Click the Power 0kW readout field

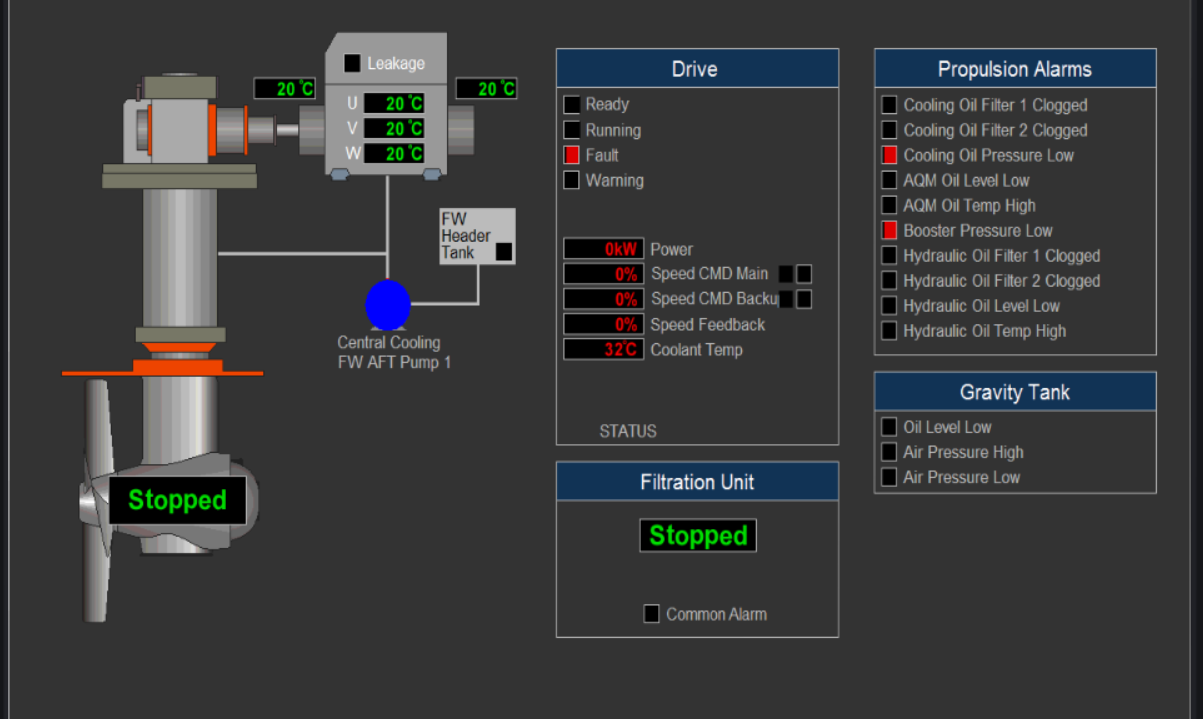pos(603,249)
